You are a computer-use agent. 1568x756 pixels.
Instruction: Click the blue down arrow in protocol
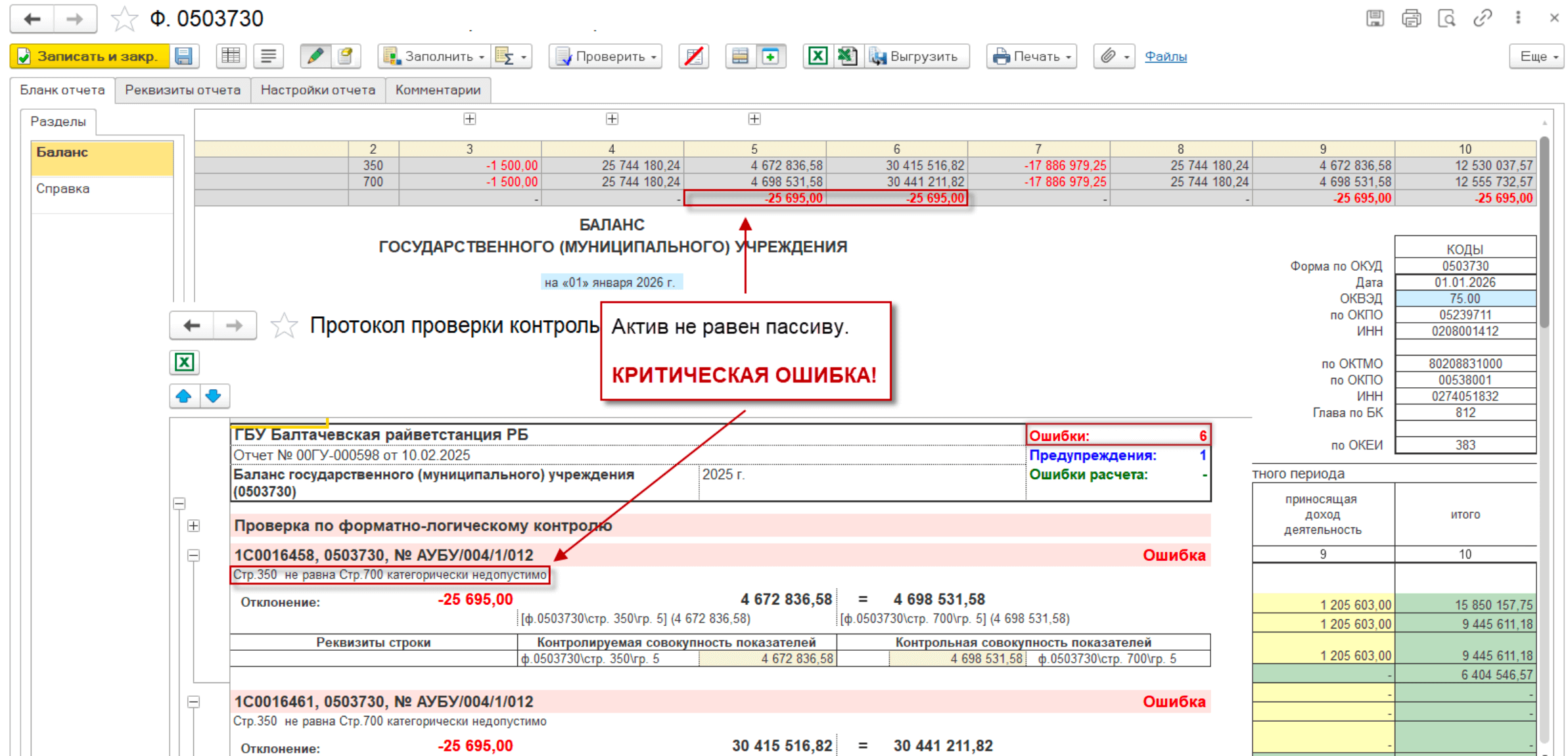(214, 396)
